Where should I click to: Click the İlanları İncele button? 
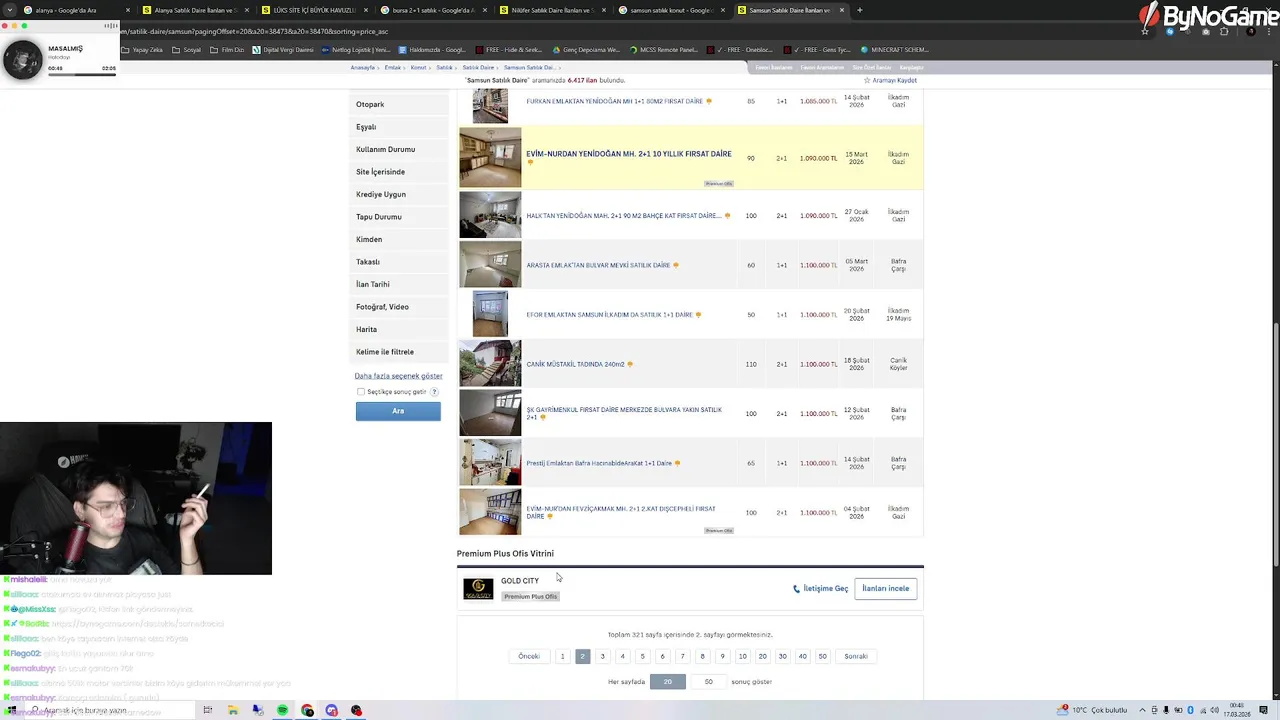886,589
